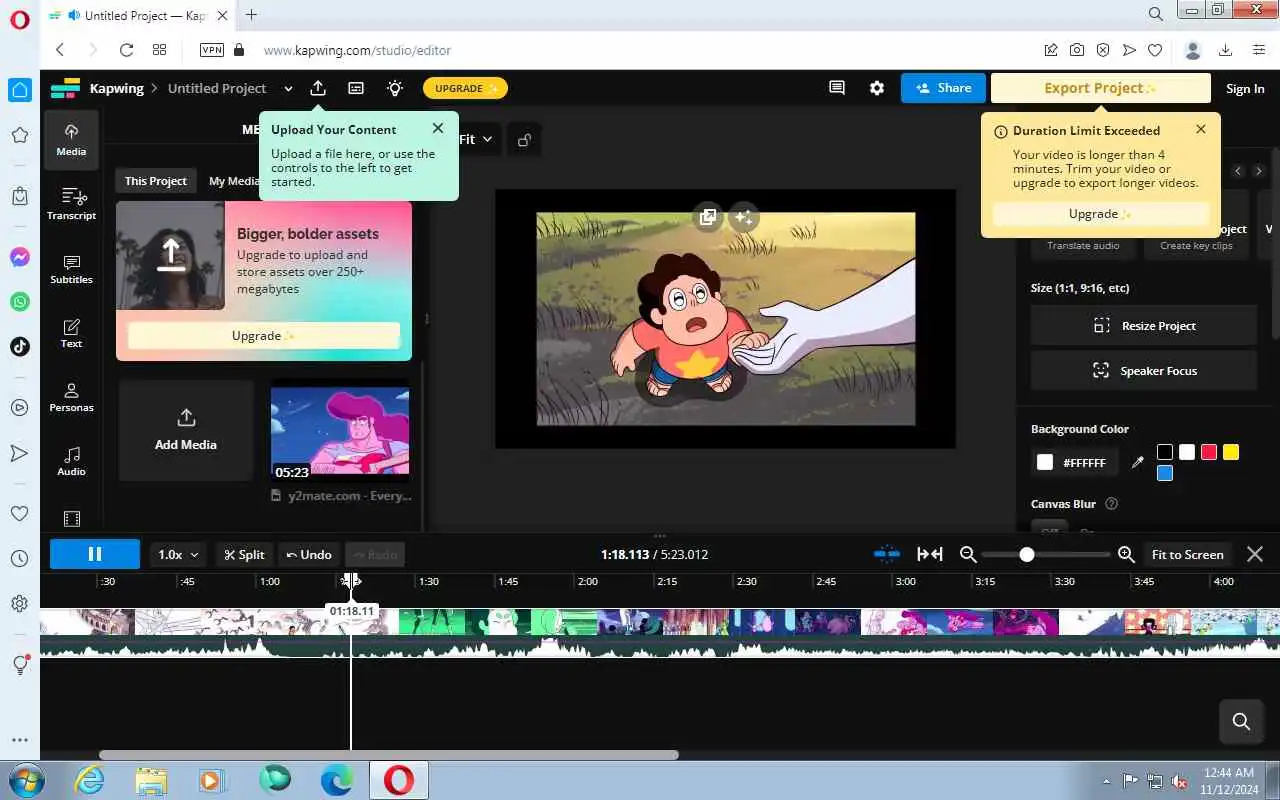1280x800 pixels.
Task: Click the film strip icon below Audio
Action: coord(71,519)
